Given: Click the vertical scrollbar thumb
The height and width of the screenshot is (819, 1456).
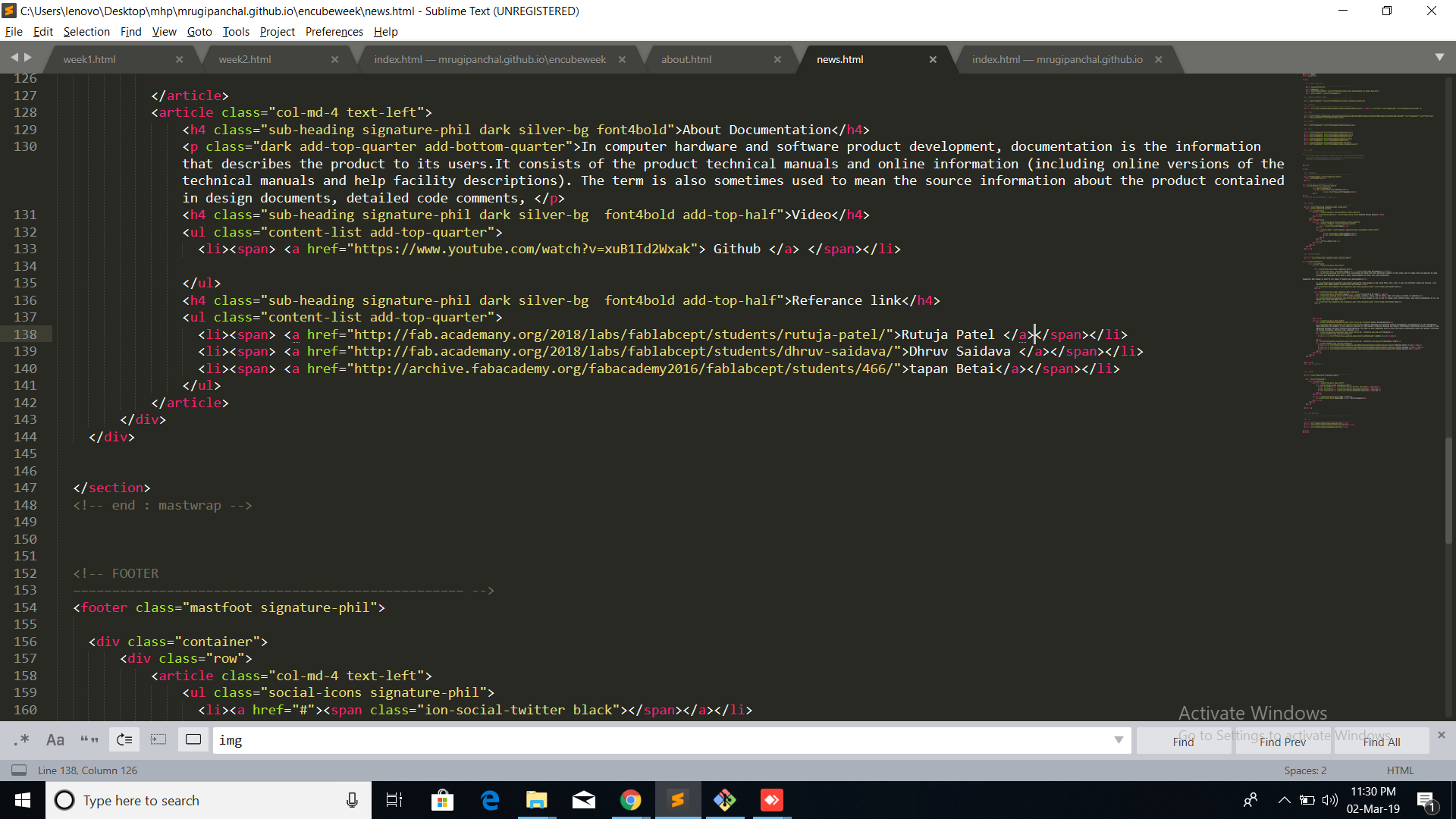Looking at the screenshot, I should [1449, 490].
